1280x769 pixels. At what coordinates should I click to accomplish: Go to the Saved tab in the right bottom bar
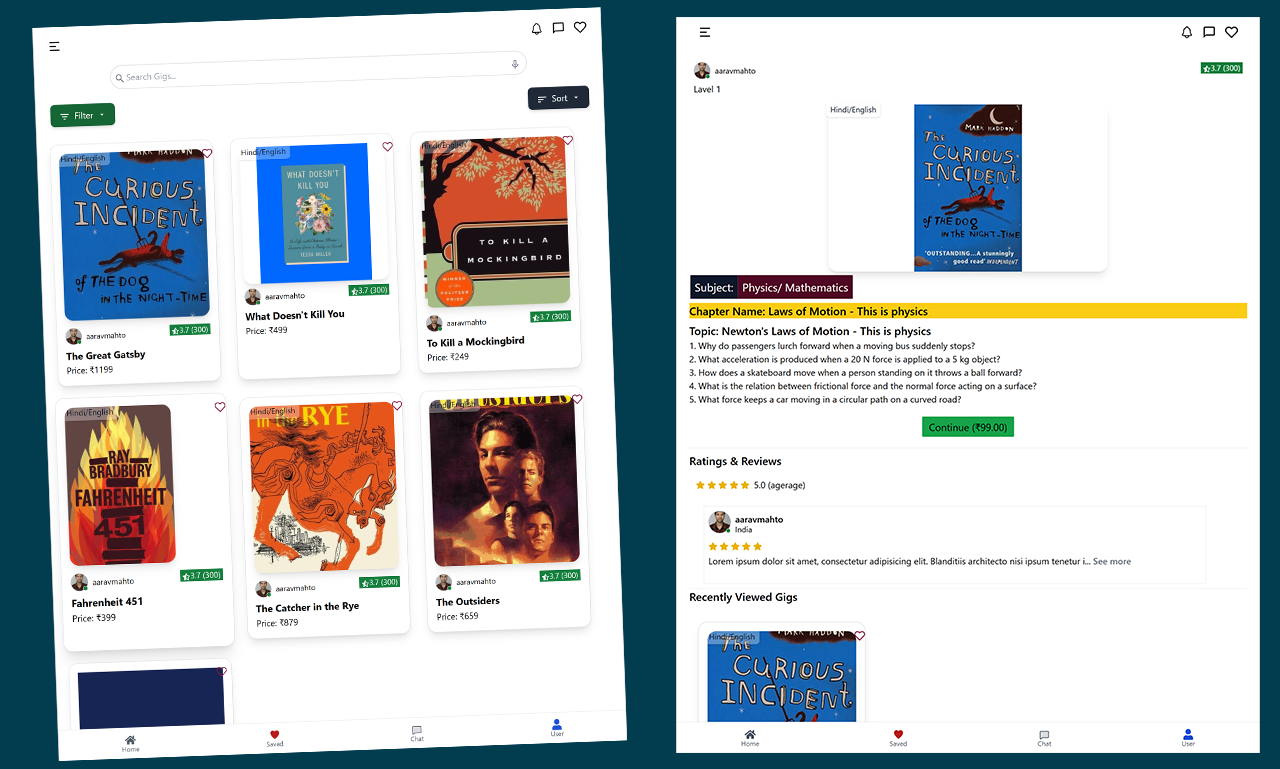click(x=898, y=738)
